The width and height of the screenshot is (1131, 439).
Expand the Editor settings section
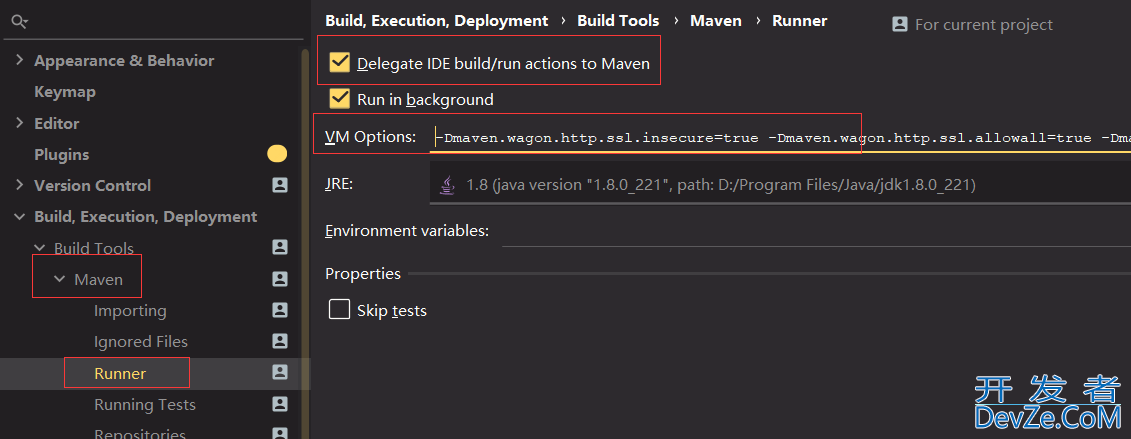point(19,123)
